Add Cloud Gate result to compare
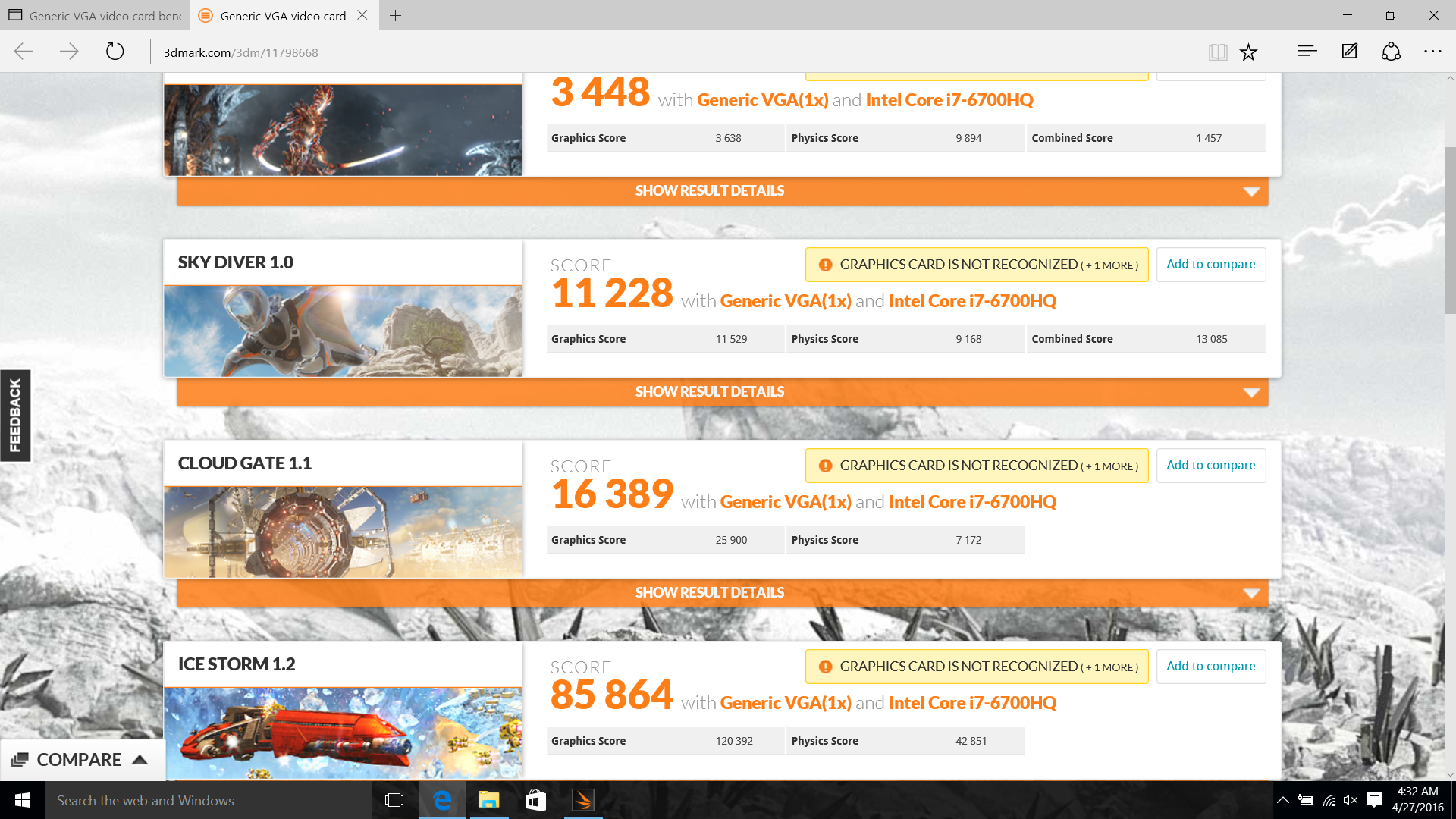Screen dimensions: 1456x819 point(1211,465)
